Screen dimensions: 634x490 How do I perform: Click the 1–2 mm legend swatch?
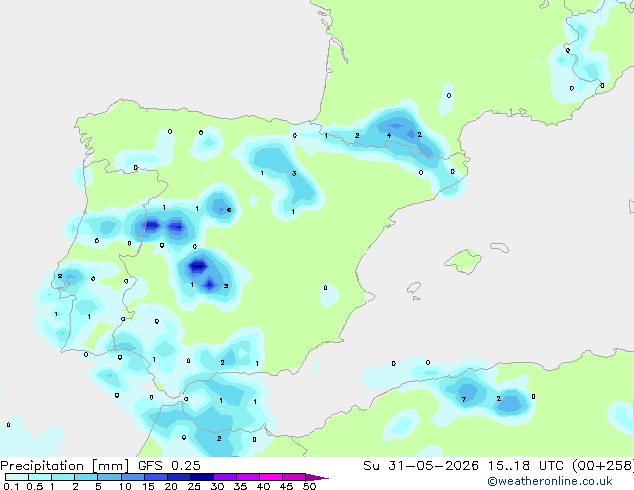coord(63,477)
